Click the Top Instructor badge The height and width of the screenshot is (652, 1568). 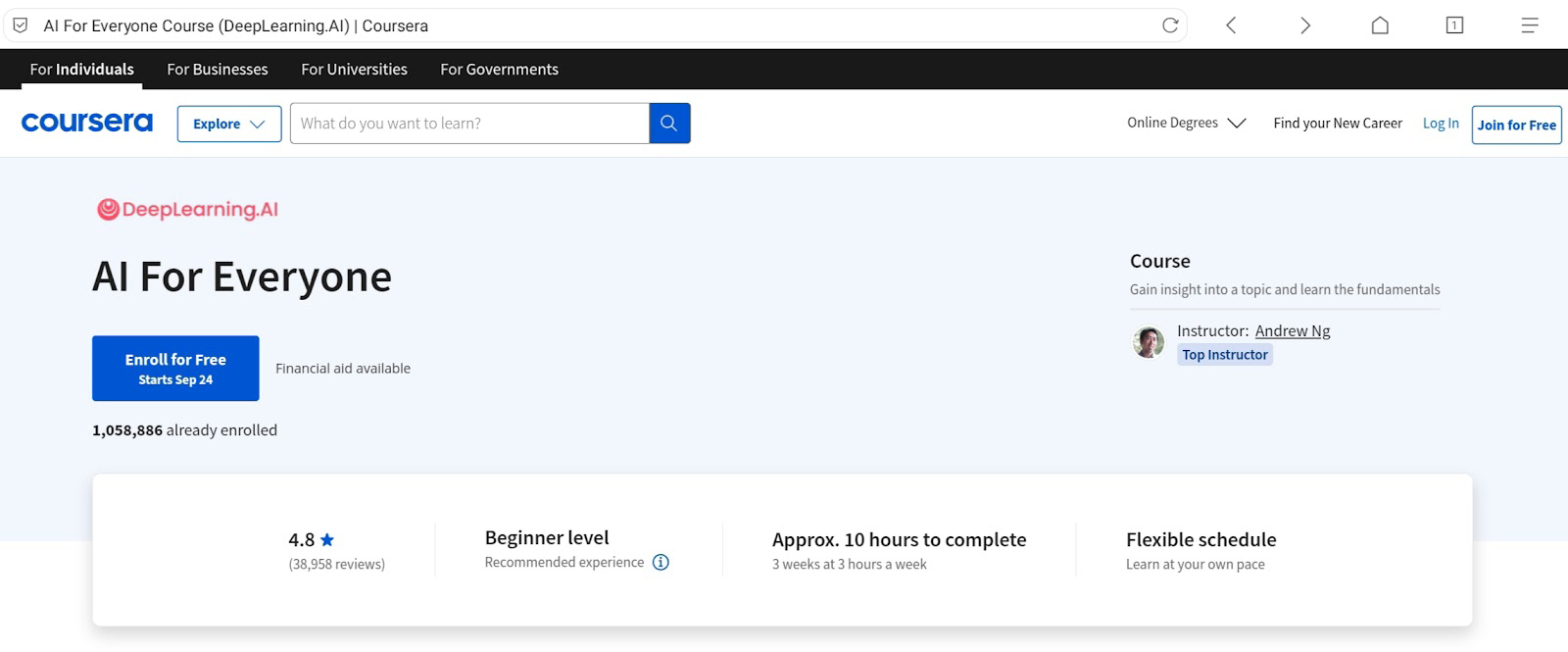[x=1225, y=355]
